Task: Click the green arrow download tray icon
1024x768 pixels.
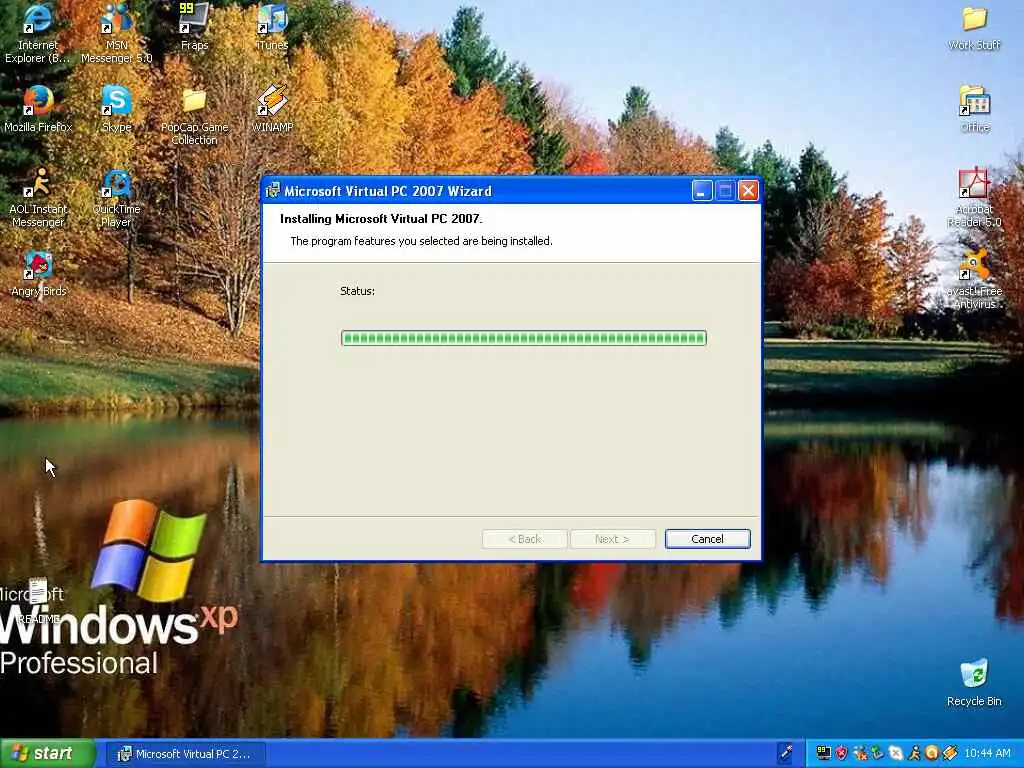Action: click(x=878, y=753)
